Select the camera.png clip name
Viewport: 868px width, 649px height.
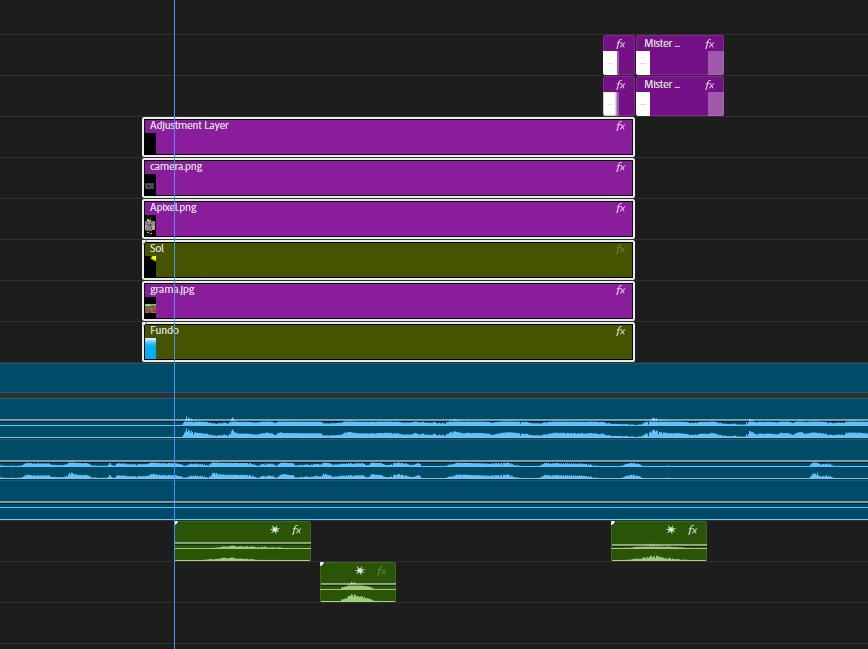click(x=176, y=167)
